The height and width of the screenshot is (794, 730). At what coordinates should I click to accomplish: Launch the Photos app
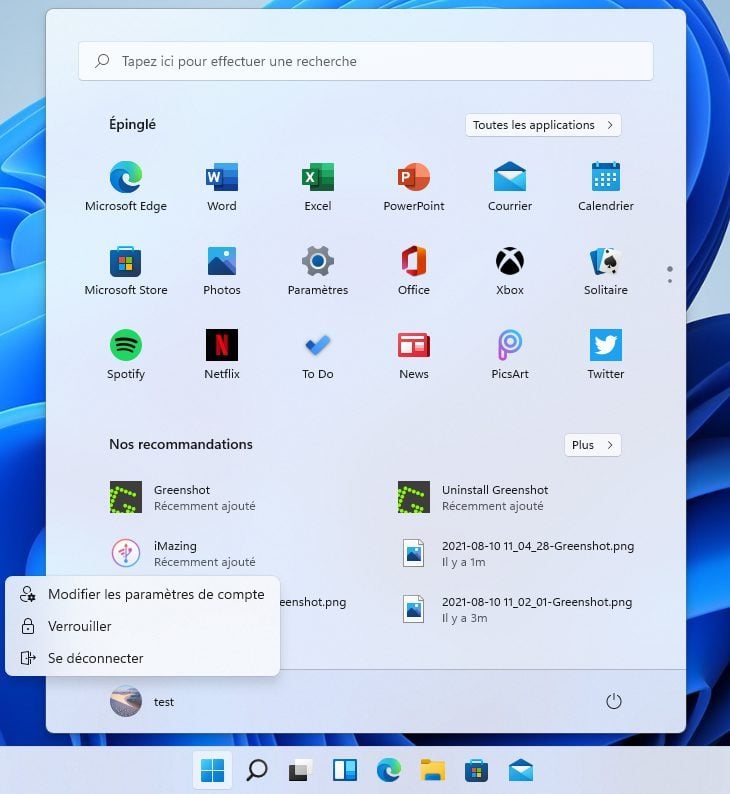tap(222, 270)
